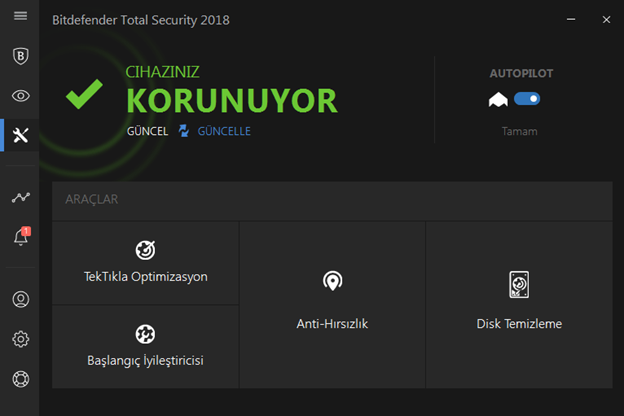Screen dimensions: 624x416
Task: Click the ARAÇLAR section header
Action: 92,199
